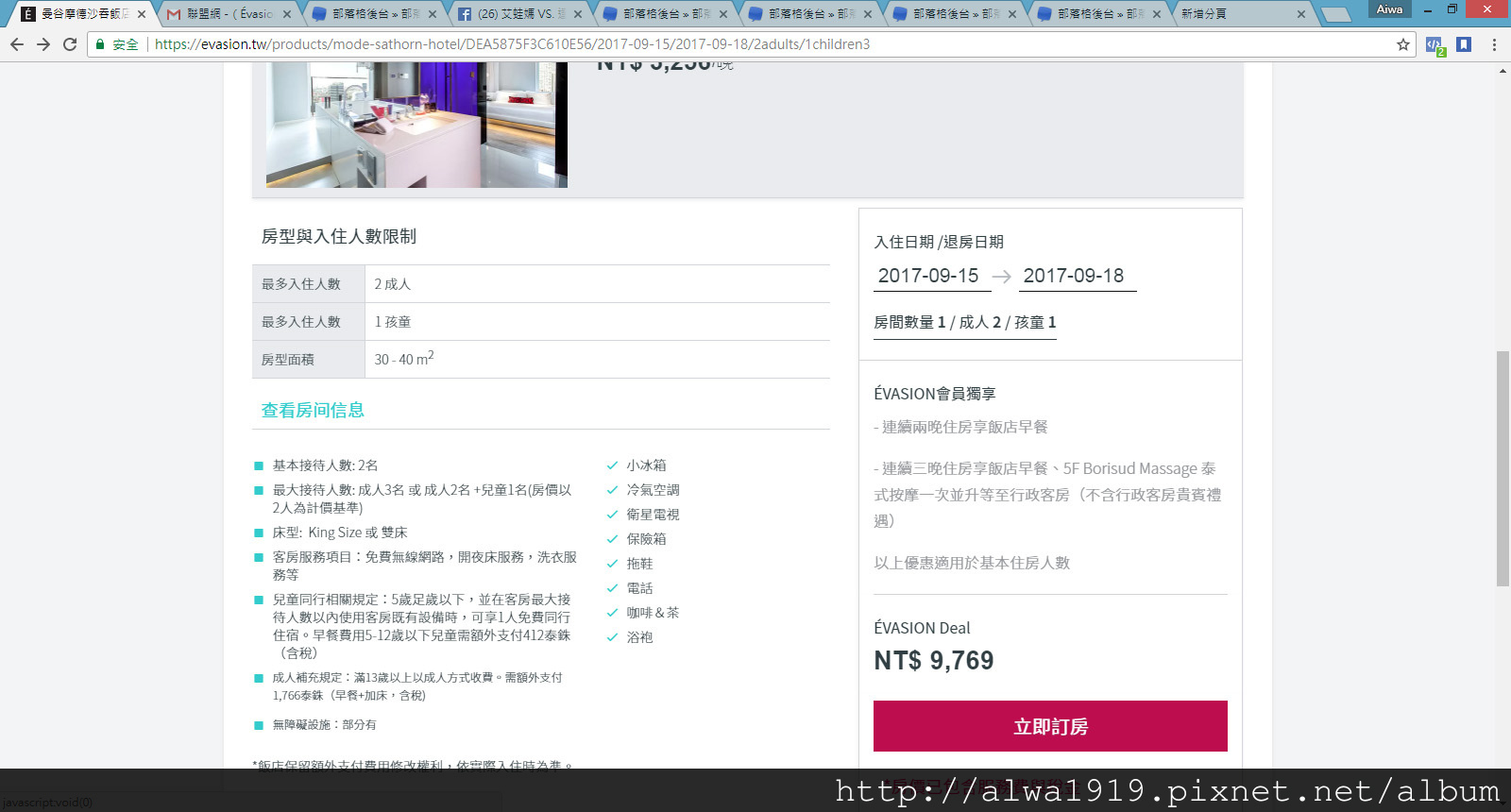Switch to the last 部落格後台 tab
Viewport: 1511px width, 812px height.
click(1099, 14)
